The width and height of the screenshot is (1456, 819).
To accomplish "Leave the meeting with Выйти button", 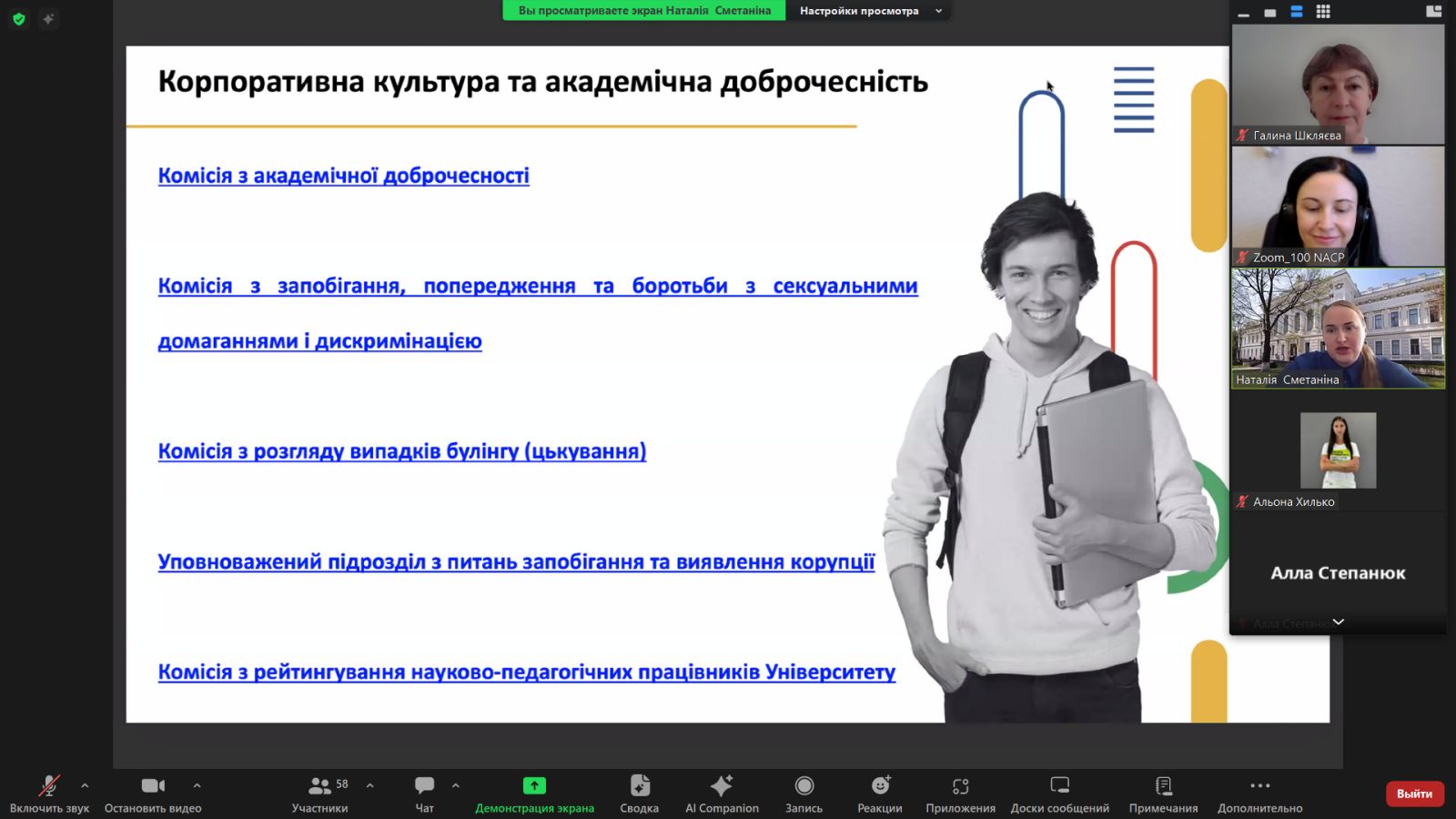I will [1414, 794].
